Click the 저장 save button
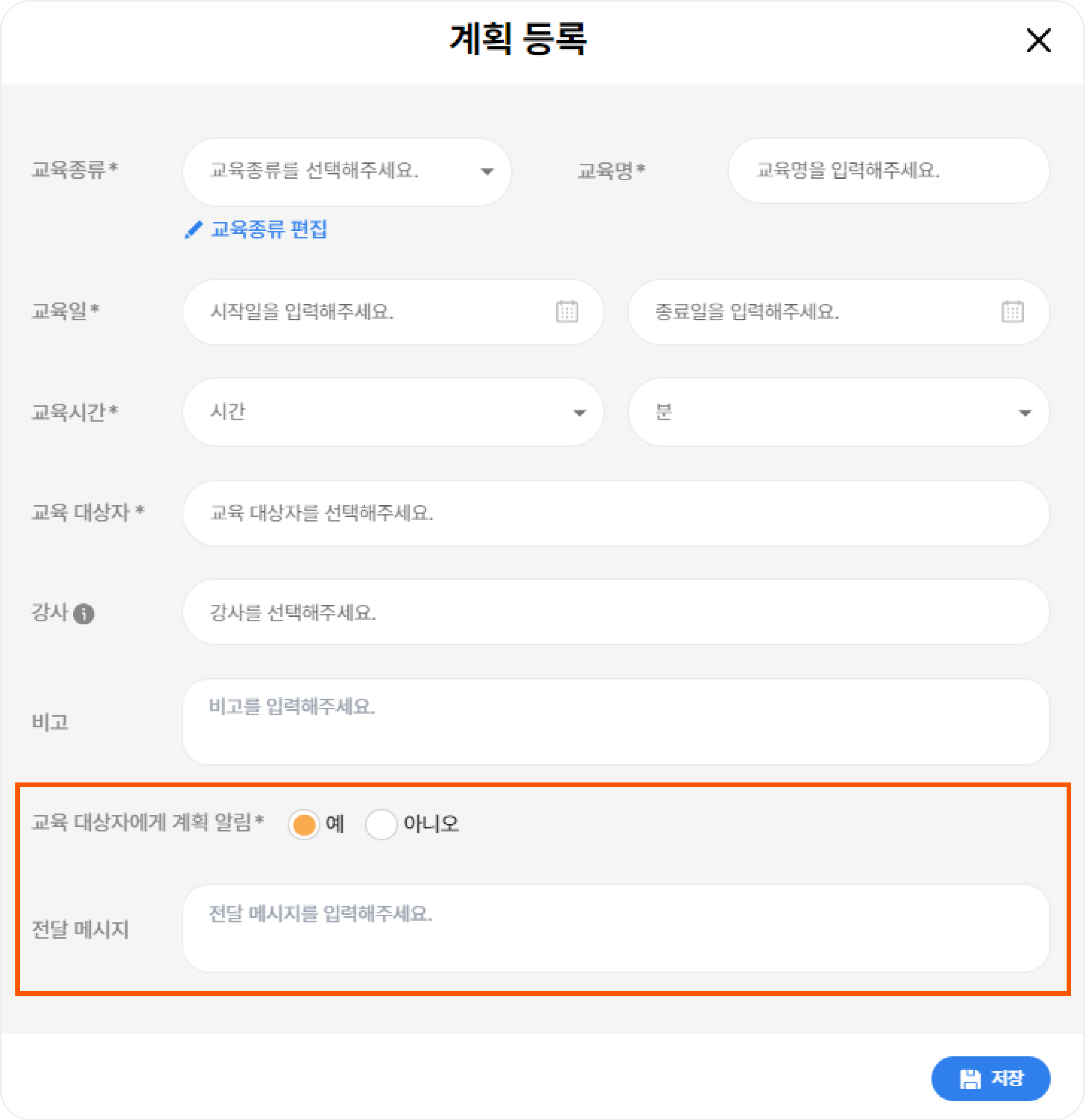The width and height of the screenshot is (1085, 1120). pos(991,1079)
